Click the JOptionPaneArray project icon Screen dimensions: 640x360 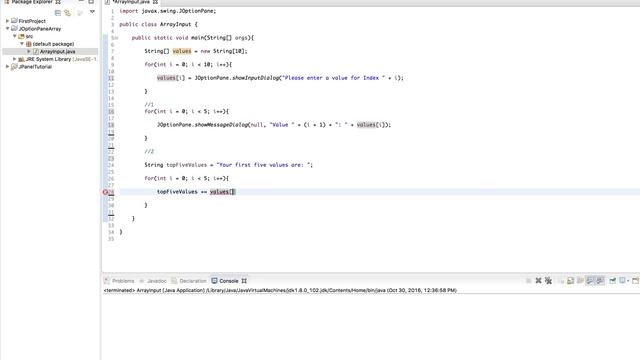click(x=14, y=29)
